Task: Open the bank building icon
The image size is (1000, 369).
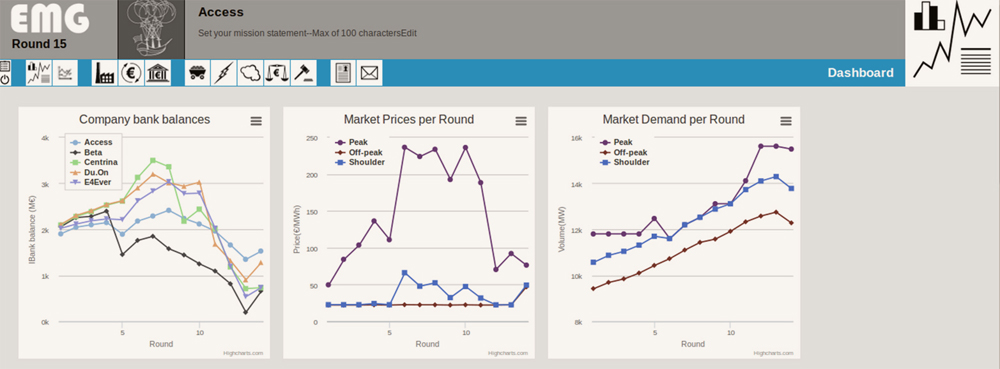Action: [158, 73]
